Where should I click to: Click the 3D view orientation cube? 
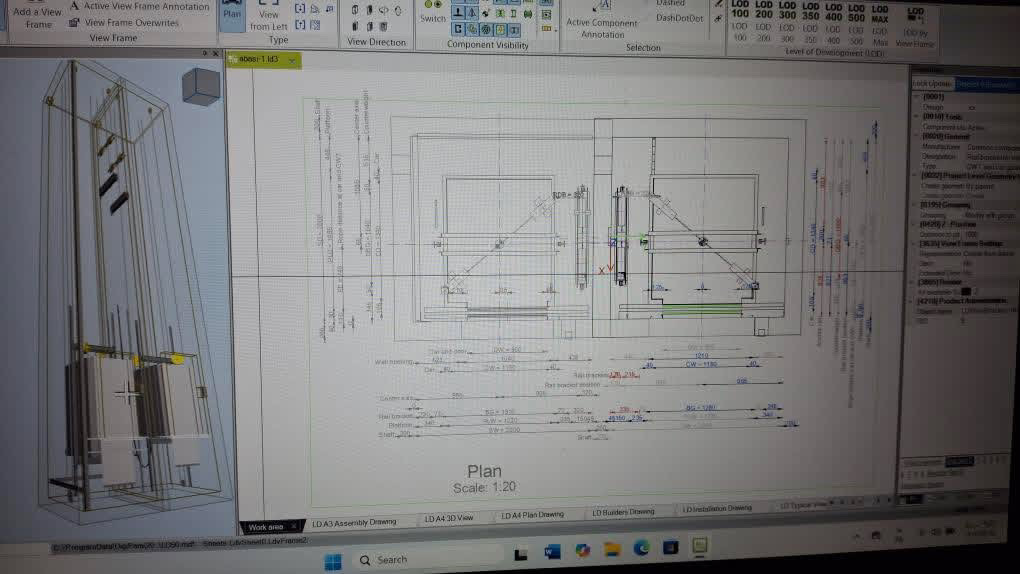tap(201, 86)
